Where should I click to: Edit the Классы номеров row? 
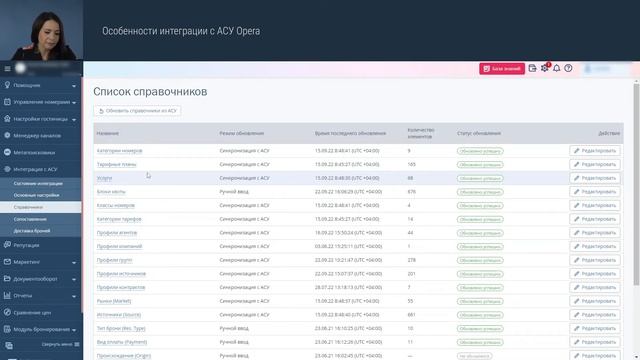pyautogui.click(x=595, y=205)
